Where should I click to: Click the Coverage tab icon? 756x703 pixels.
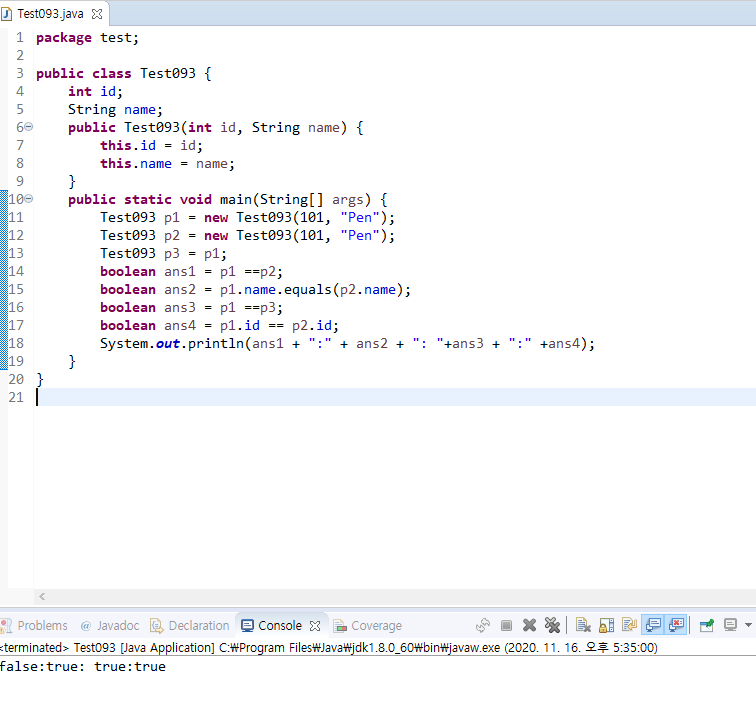pos(340,626)
